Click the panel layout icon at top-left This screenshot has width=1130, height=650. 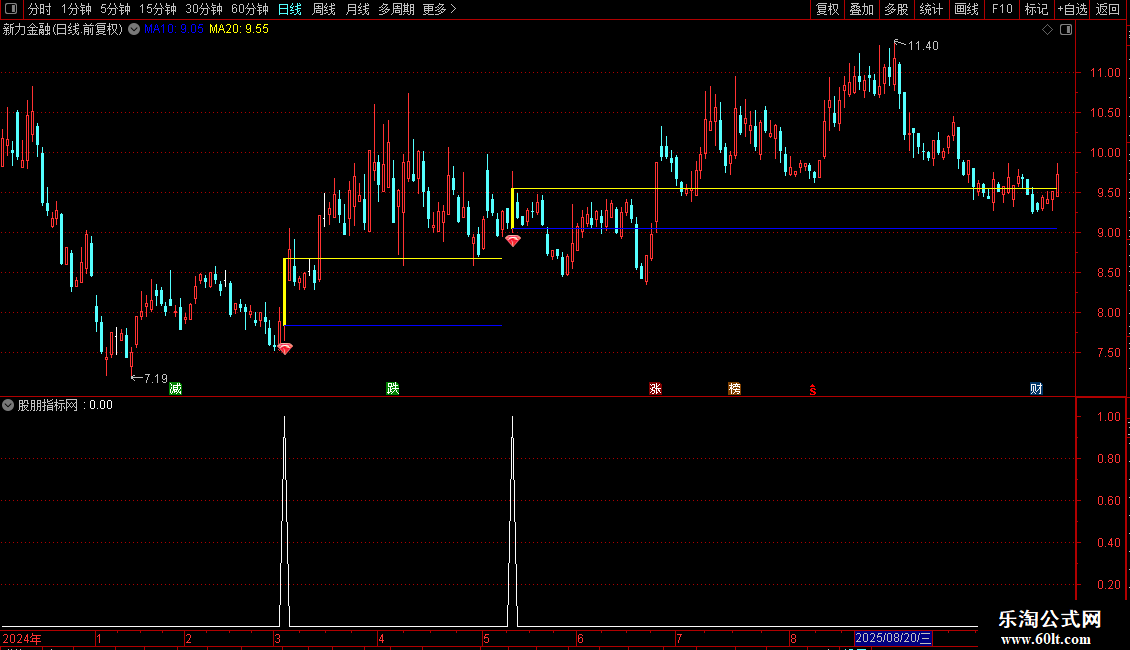tap(11, 9)
